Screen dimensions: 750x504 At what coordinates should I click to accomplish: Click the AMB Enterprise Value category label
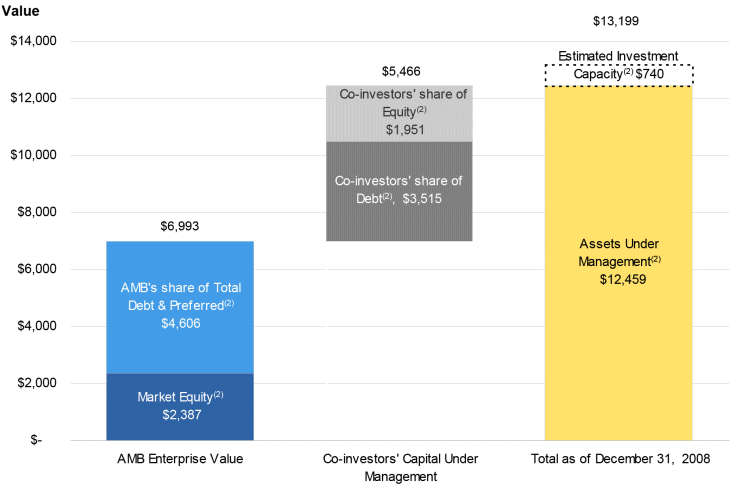pyautogui.click(x=180, y=460)
